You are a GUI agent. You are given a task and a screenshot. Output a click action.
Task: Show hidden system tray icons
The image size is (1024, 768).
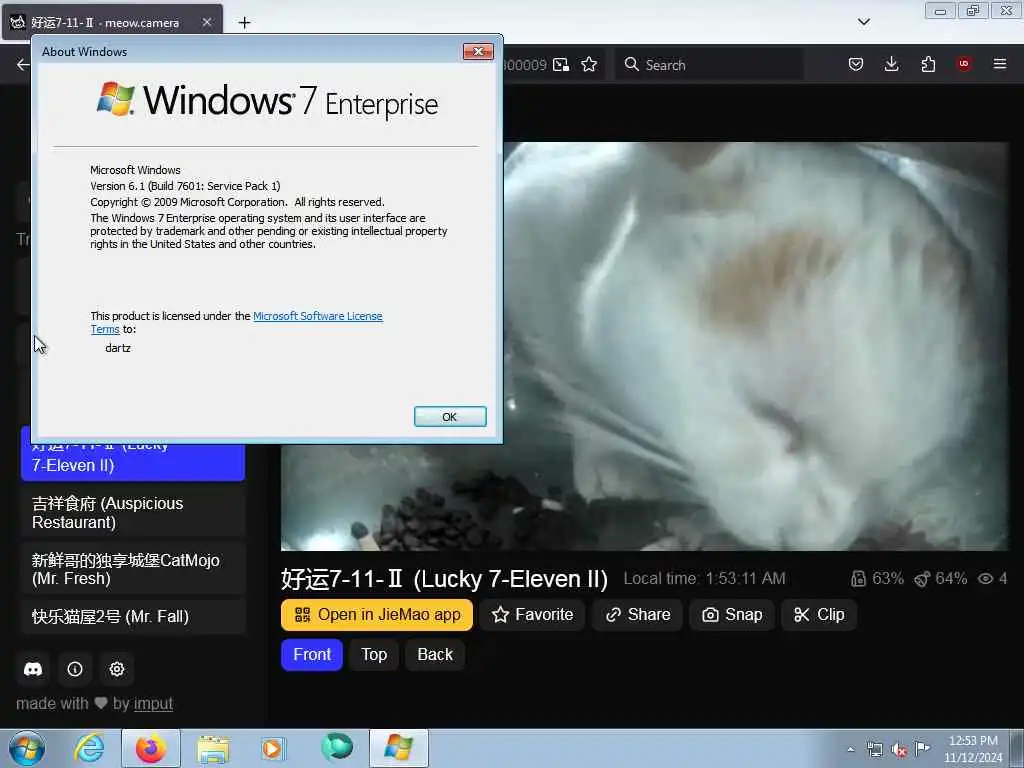pos(850,750)
